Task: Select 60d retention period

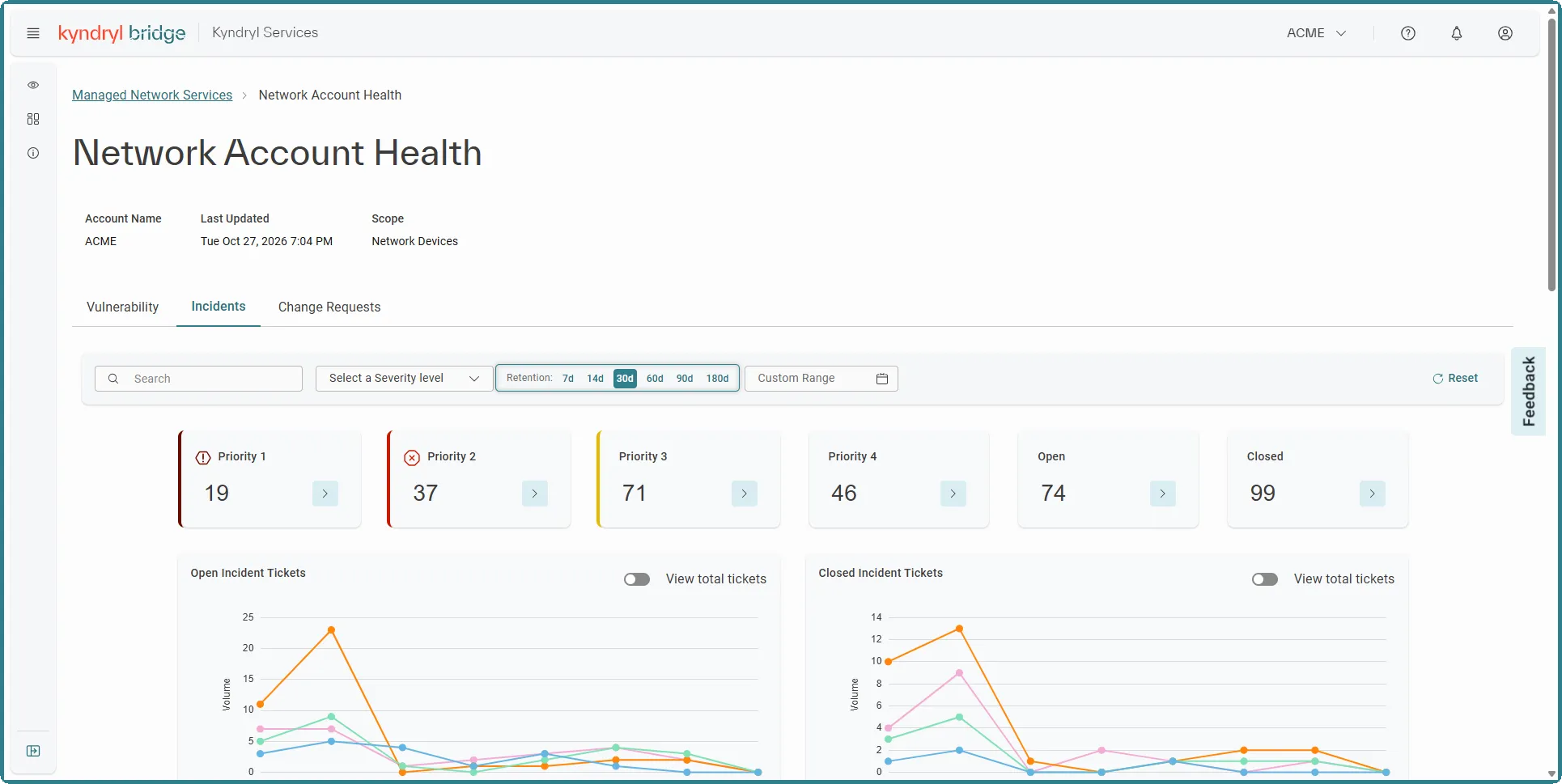Action: point(655,379)
